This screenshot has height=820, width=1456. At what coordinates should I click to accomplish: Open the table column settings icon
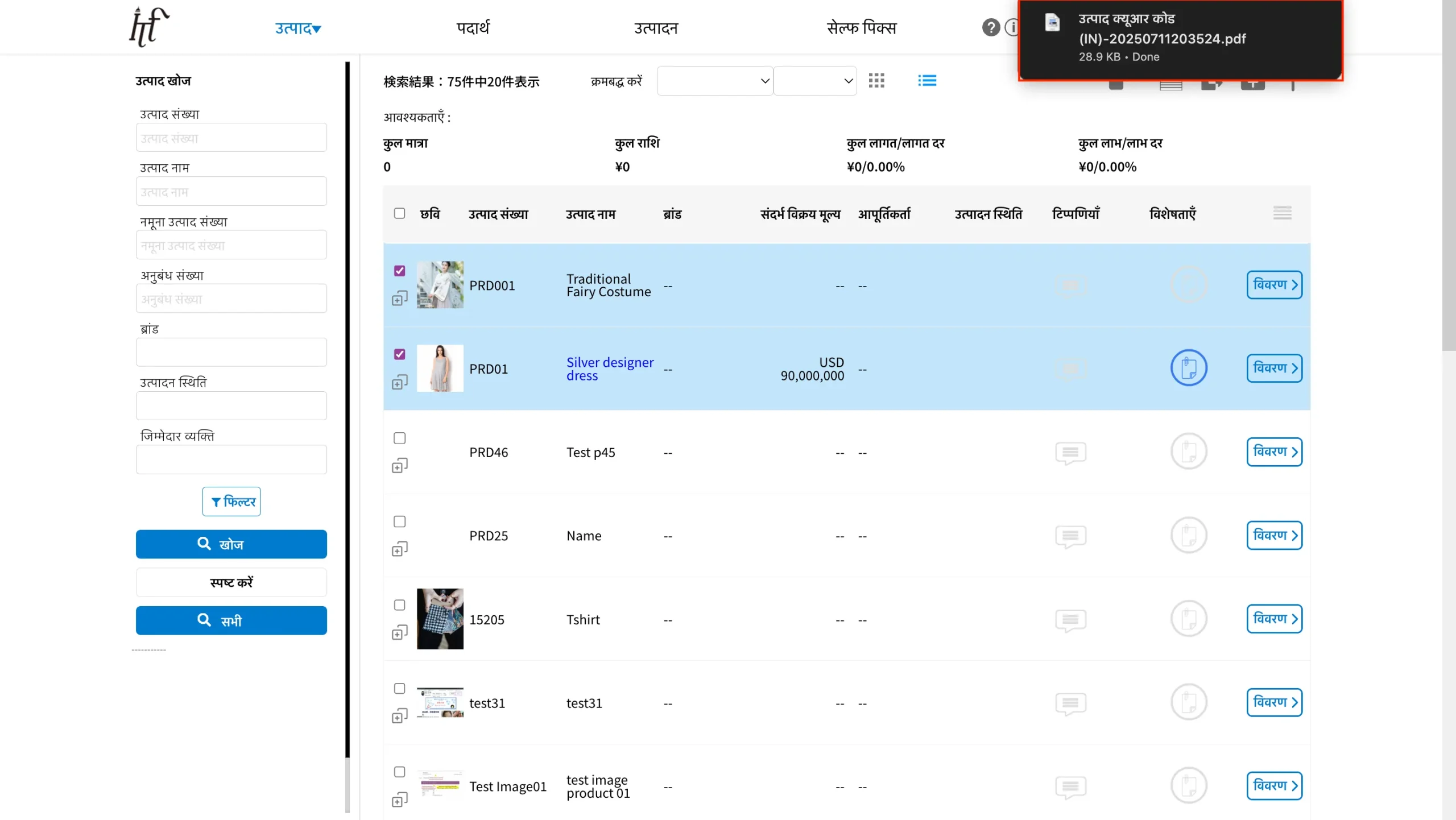coord(1282,213)
